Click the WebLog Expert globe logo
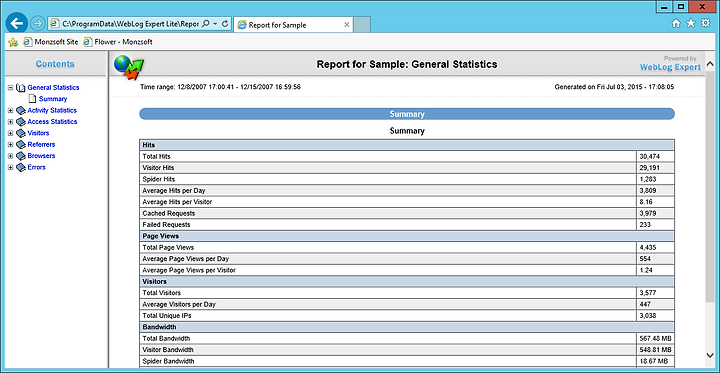The width and height of the screenshot is (720, 373). click(x=129, y=67)
